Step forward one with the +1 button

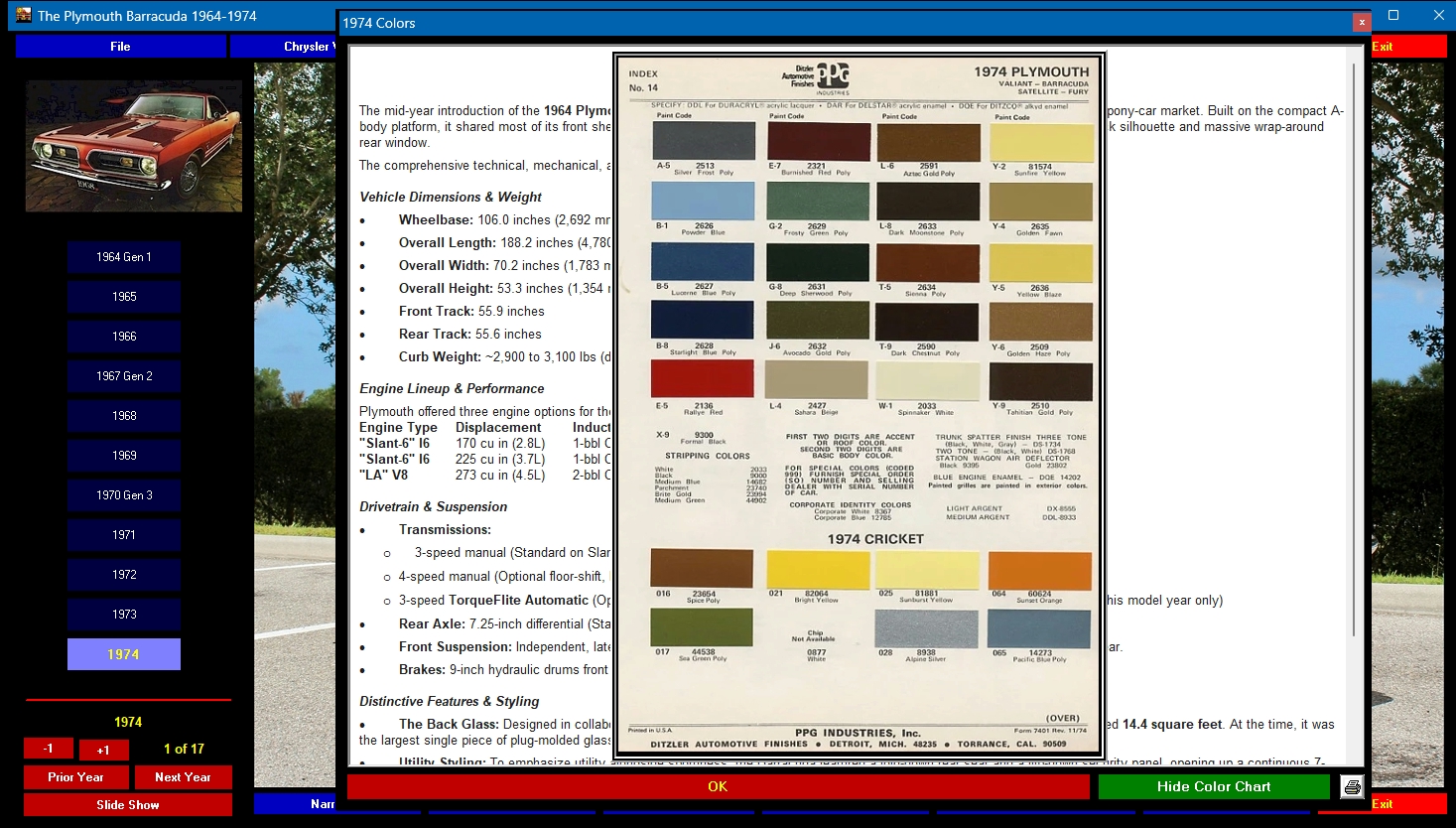103,750
